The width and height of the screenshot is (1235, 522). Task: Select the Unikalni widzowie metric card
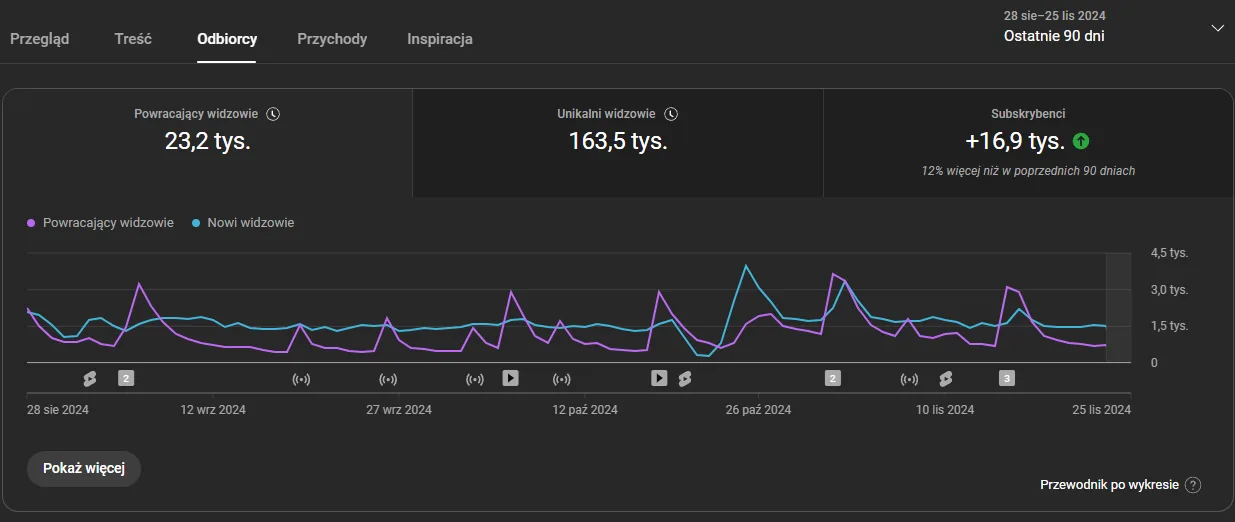click(x=617, y=142)
